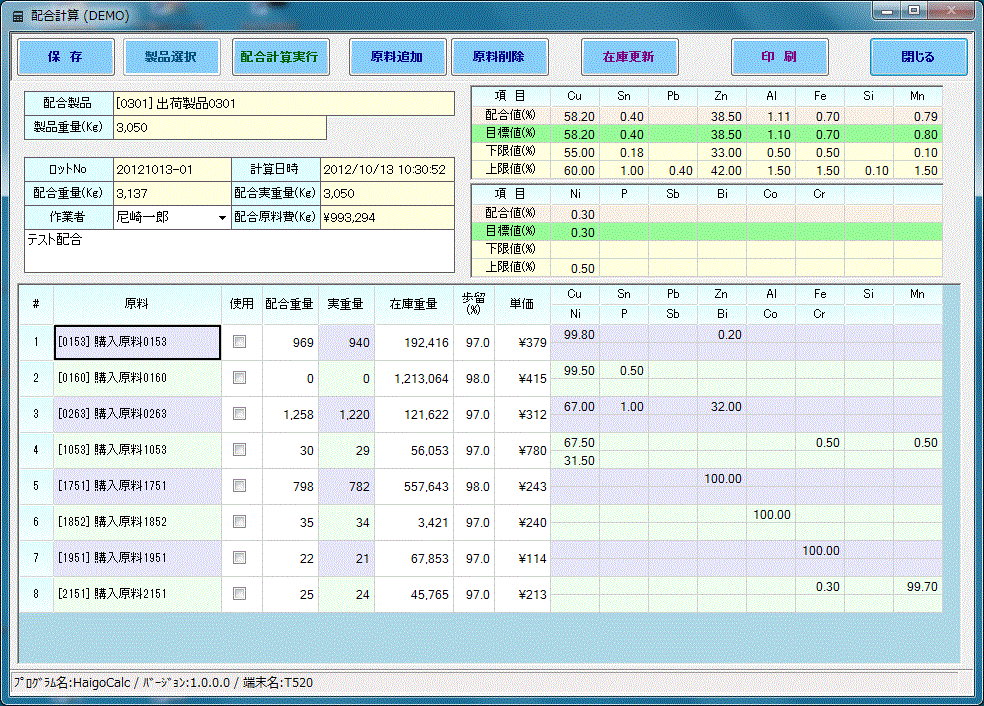Open the 作業者 dropdown arrow
Viewport: 984px width, 706px height.
pos(222,218)
